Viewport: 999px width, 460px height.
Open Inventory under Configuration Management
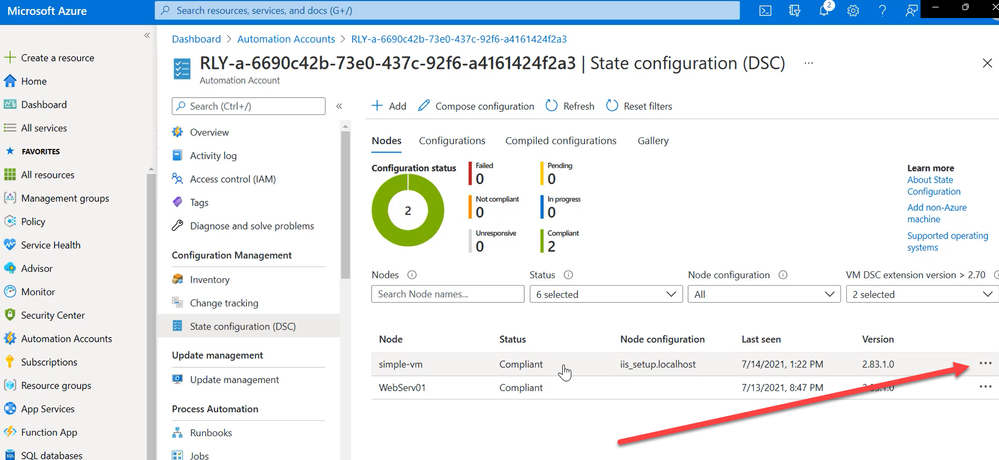click(x=209, y=280)
